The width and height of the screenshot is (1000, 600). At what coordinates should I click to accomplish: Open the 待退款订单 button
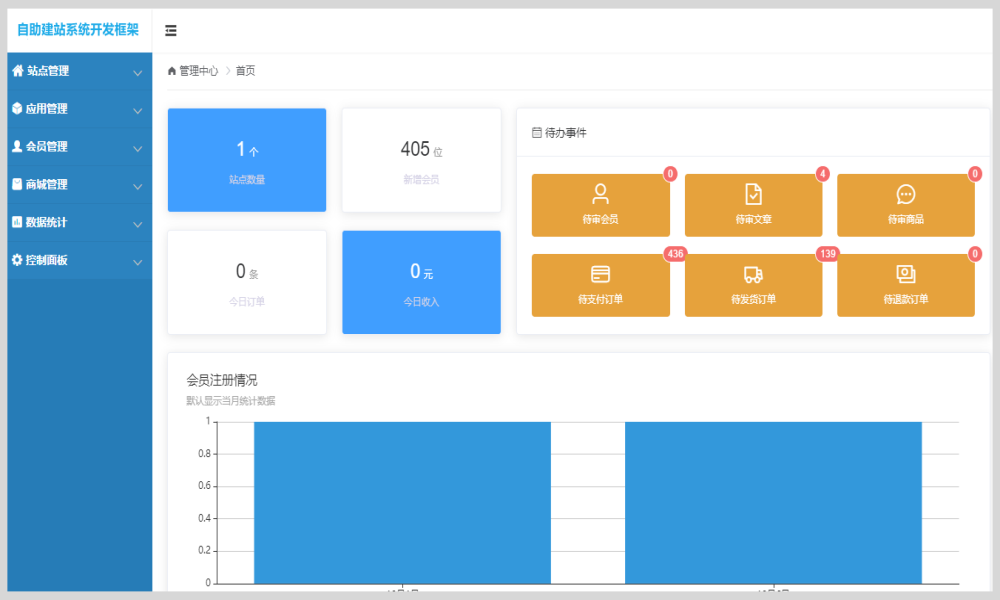(x=906, y=285)
